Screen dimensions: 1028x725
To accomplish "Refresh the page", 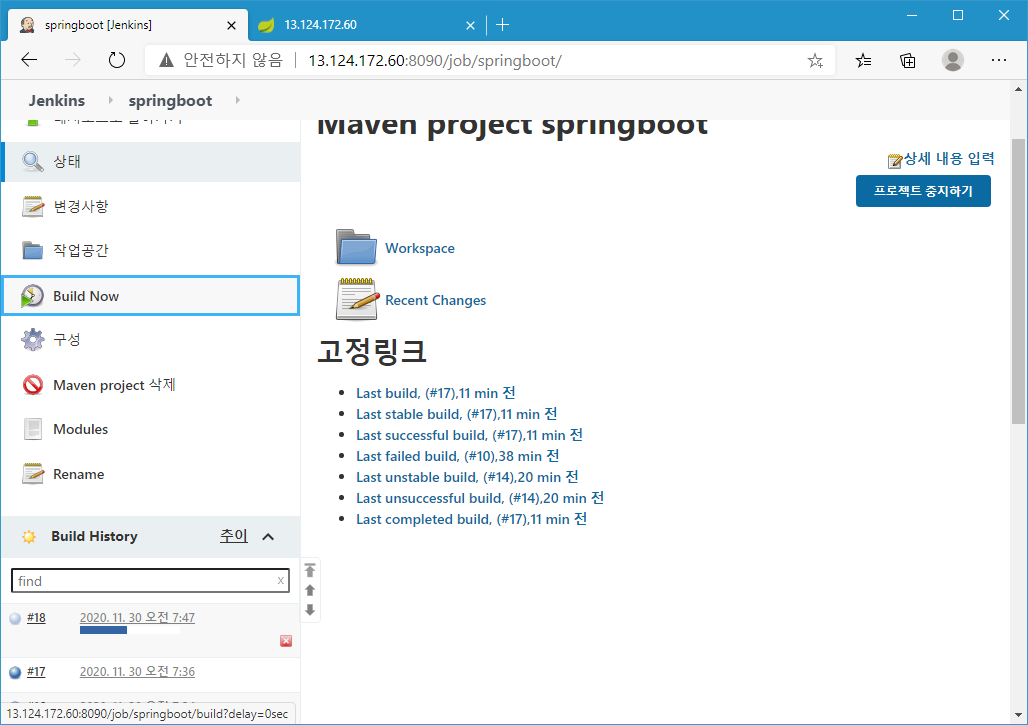I will click(117, 60).
